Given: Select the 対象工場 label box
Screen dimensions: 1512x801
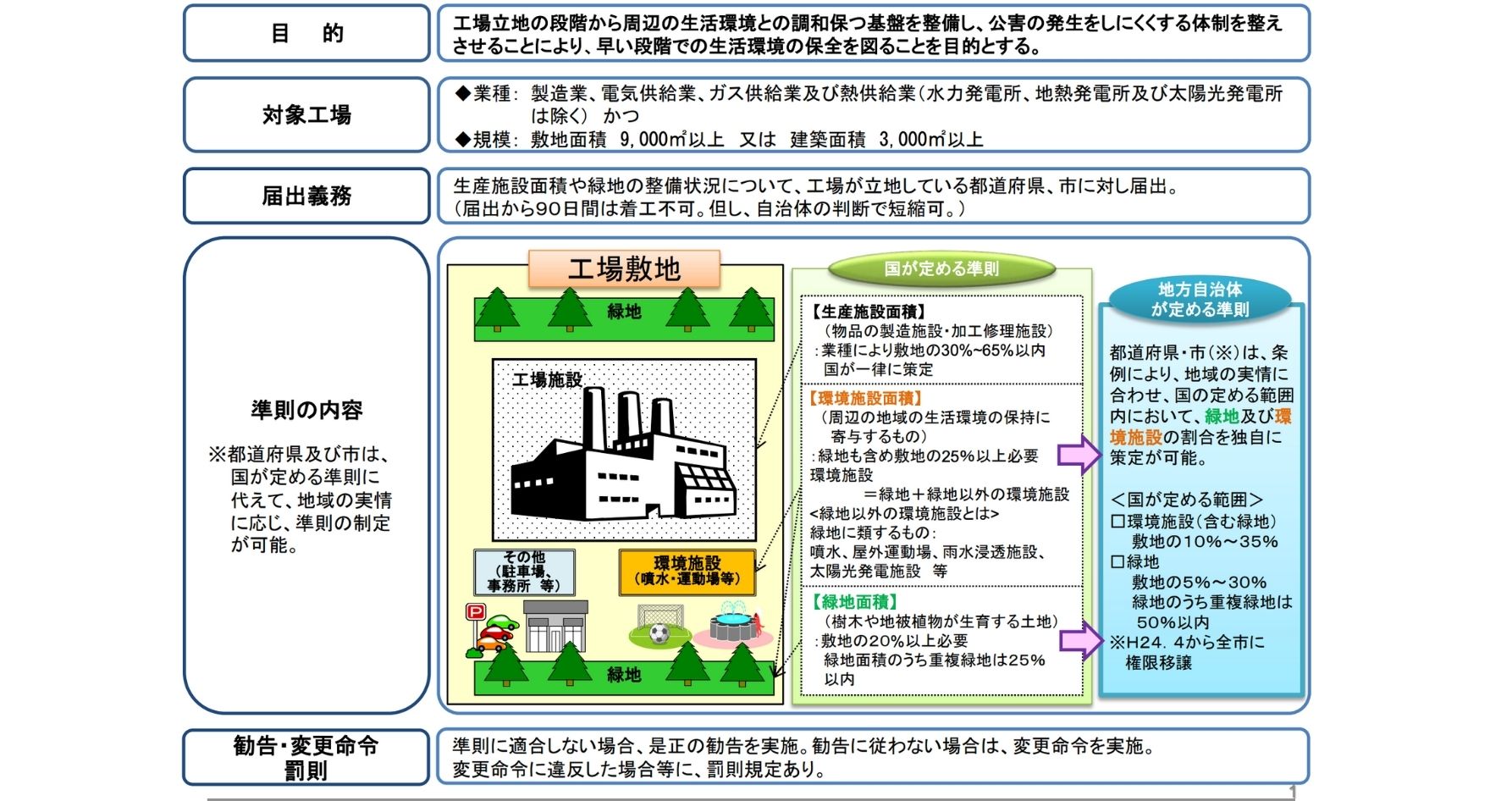Looking at the screenshot, I should 306,114.
